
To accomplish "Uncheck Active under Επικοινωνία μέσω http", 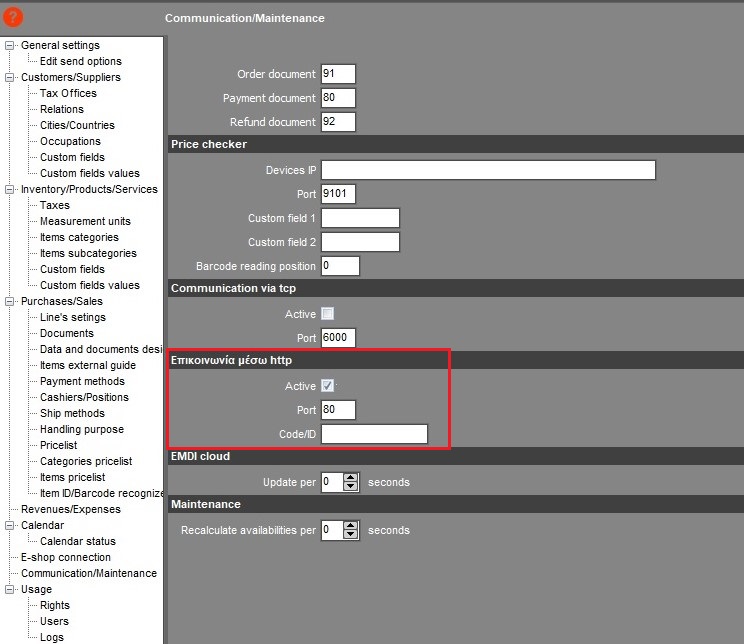I will 327,385.
